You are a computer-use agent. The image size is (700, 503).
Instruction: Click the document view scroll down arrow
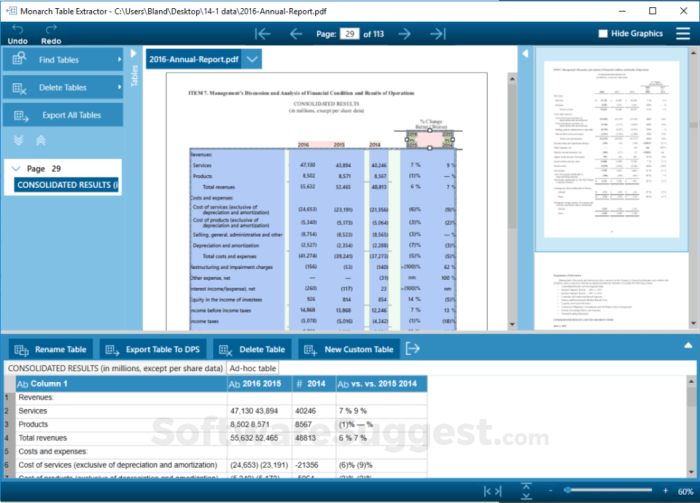[x=512, y=324]
